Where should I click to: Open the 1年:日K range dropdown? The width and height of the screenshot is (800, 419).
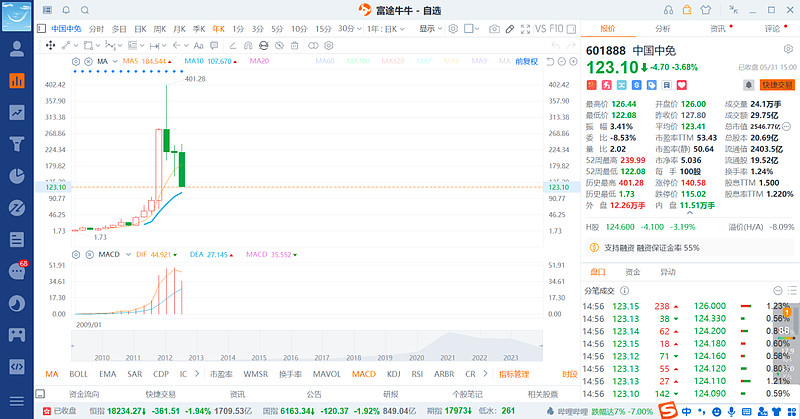click(x=386, y=29)
